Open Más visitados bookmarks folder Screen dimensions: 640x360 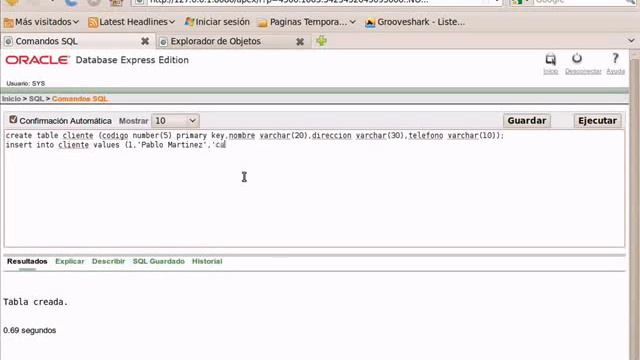tap(41, 22)
